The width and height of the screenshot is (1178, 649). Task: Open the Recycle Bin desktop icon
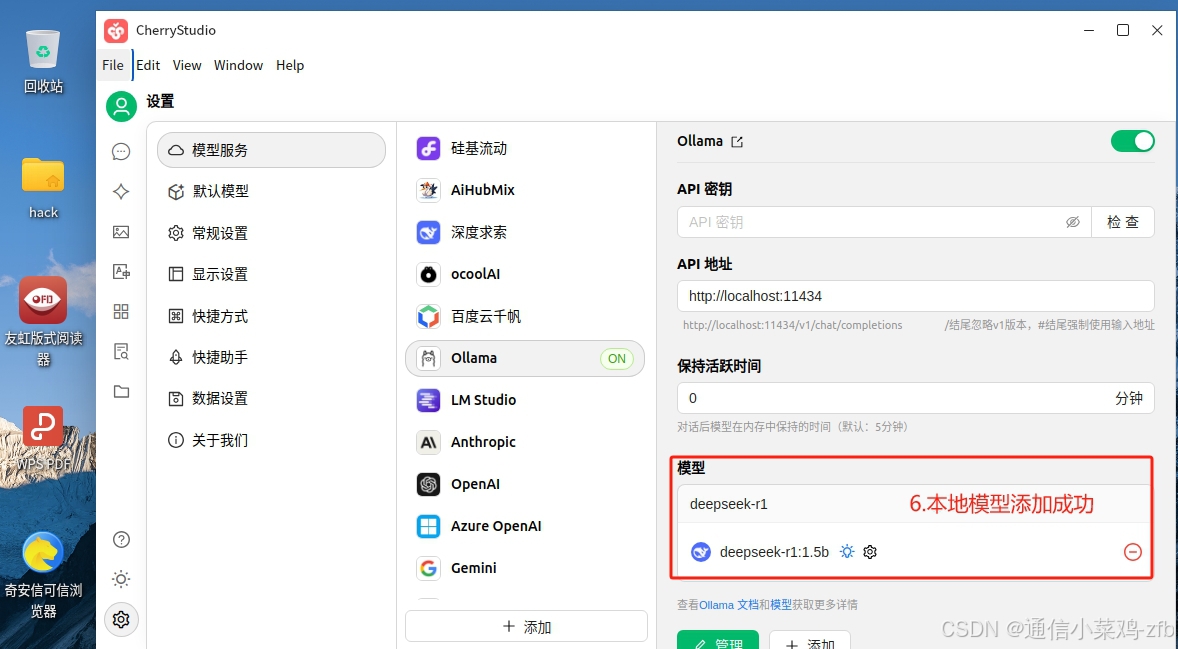coord(43,62)
